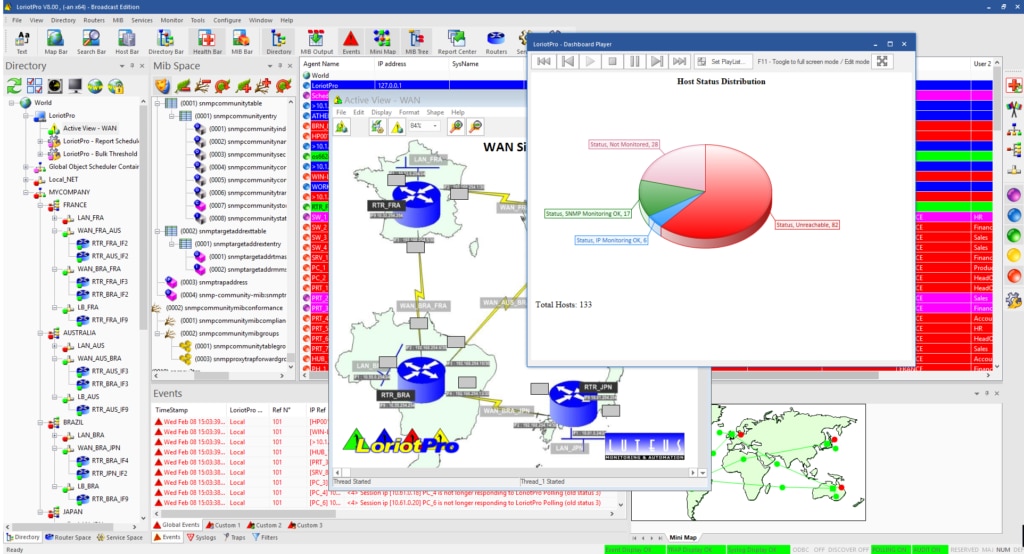Click the checklist icon in Directory toolbar
Image resolution: width=1024 pixels, height=554 pixels.
tap(35, 86)
